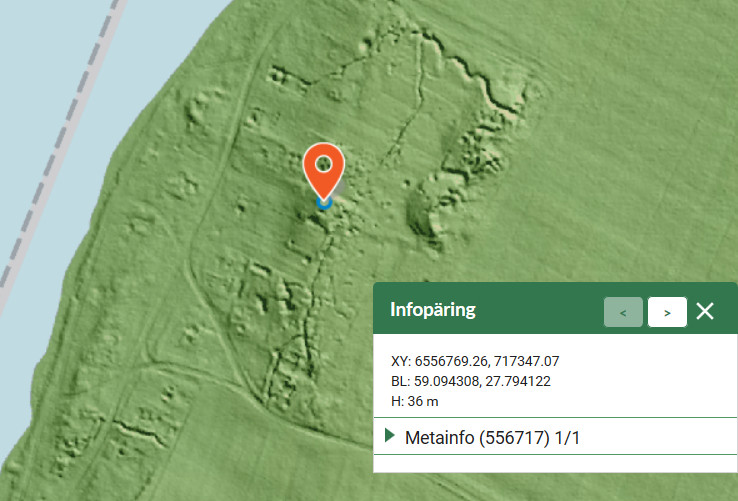738x501 pixels.
Task: Close the Infopäring panel
Action: coord(705,311)
